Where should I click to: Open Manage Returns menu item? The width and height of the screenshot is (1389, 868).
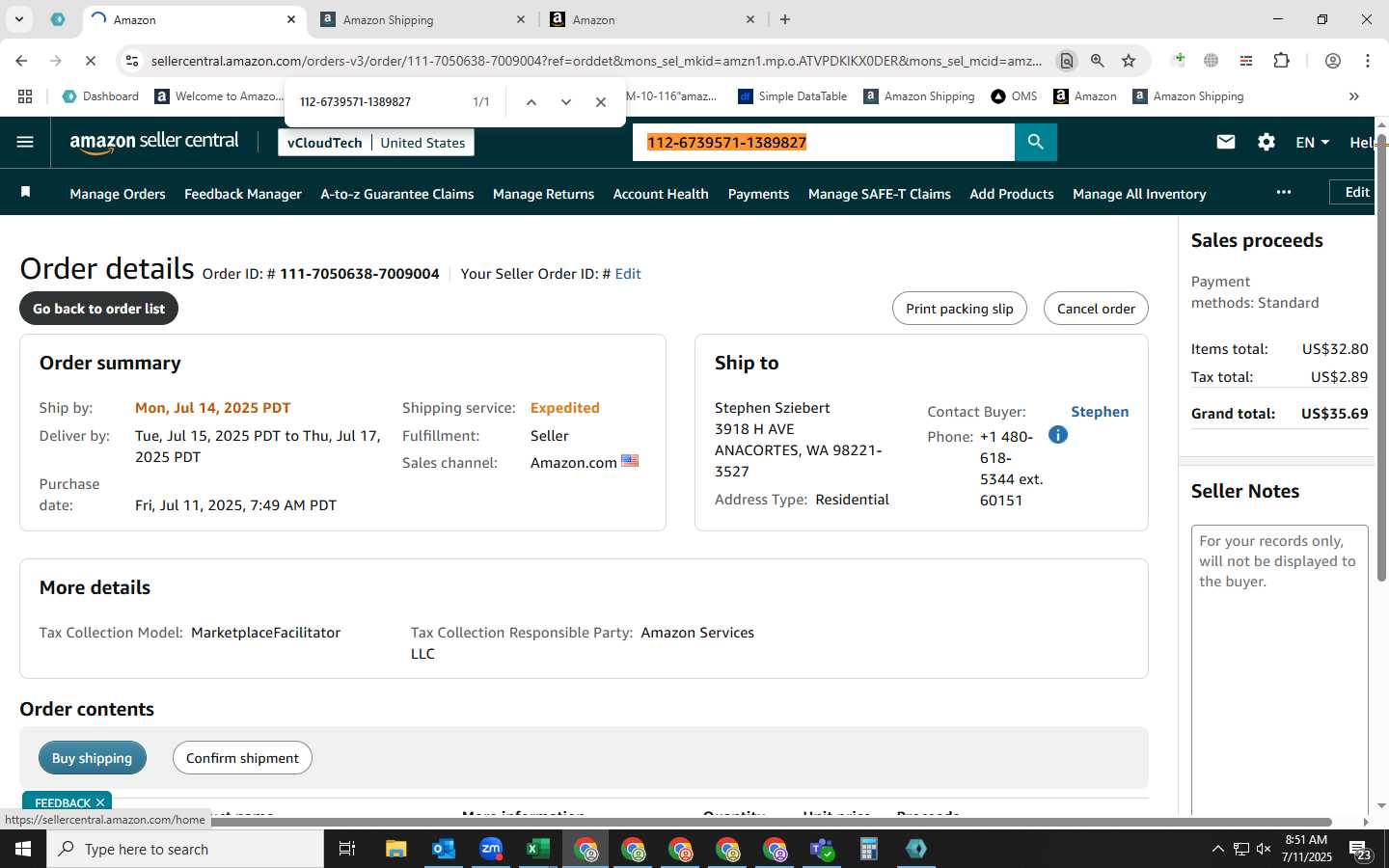tap(543, 194)
